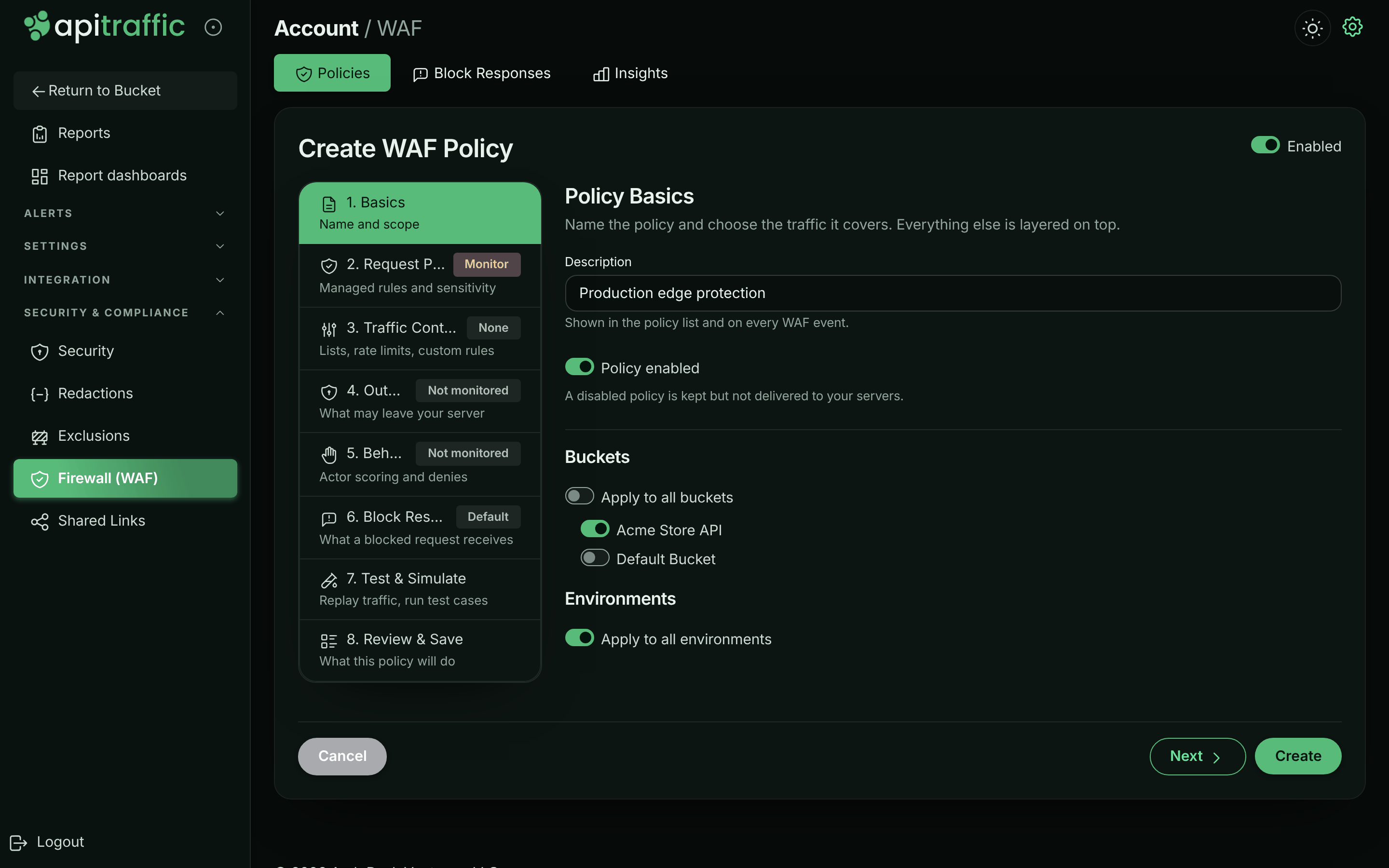Toggle the Policy enabled switch

tap(579, 366)
